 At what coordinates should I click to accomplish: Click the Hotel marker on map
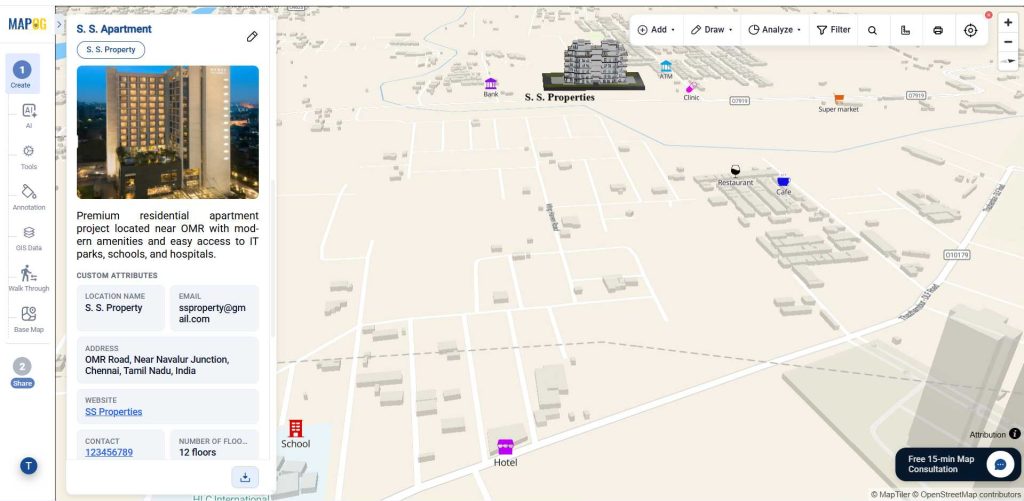pyautogui.click(x=505, y=447)
